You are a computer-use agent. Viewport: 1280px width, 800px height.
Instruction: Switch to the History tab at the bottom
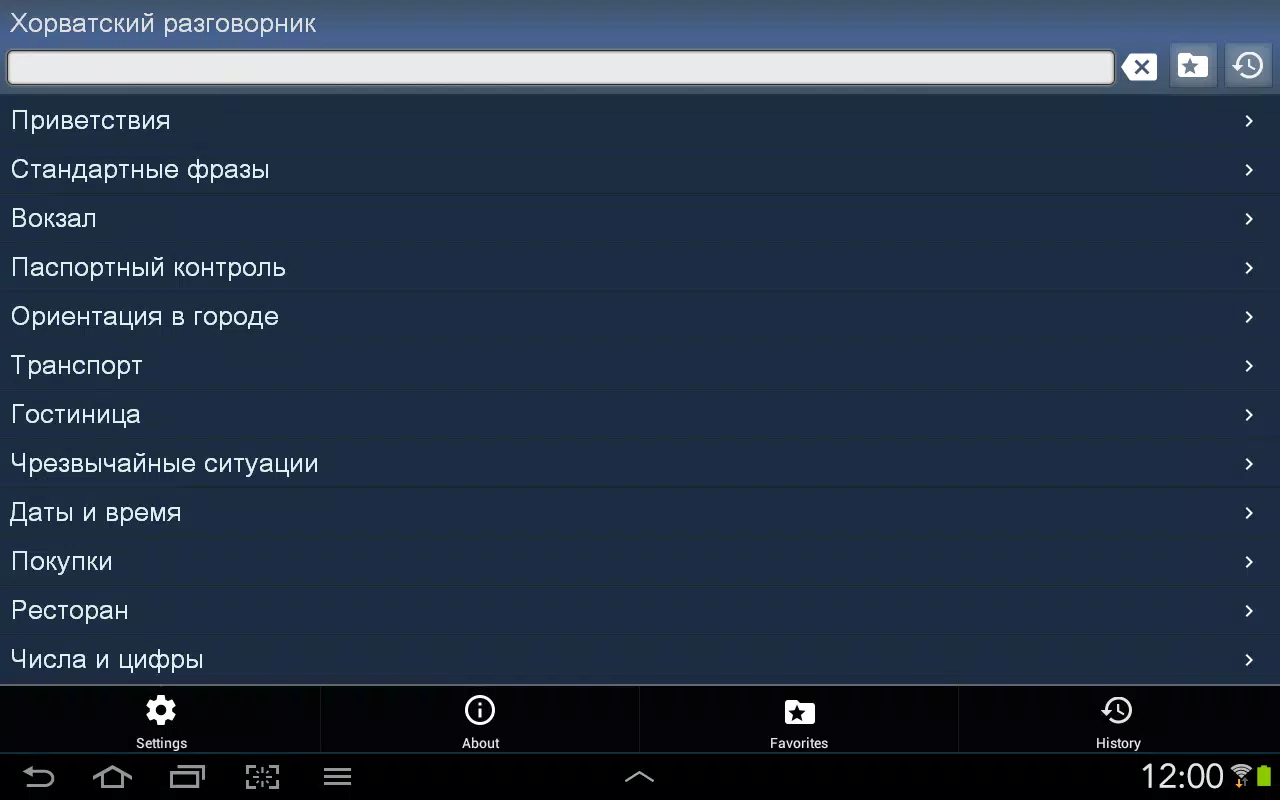1118,720
